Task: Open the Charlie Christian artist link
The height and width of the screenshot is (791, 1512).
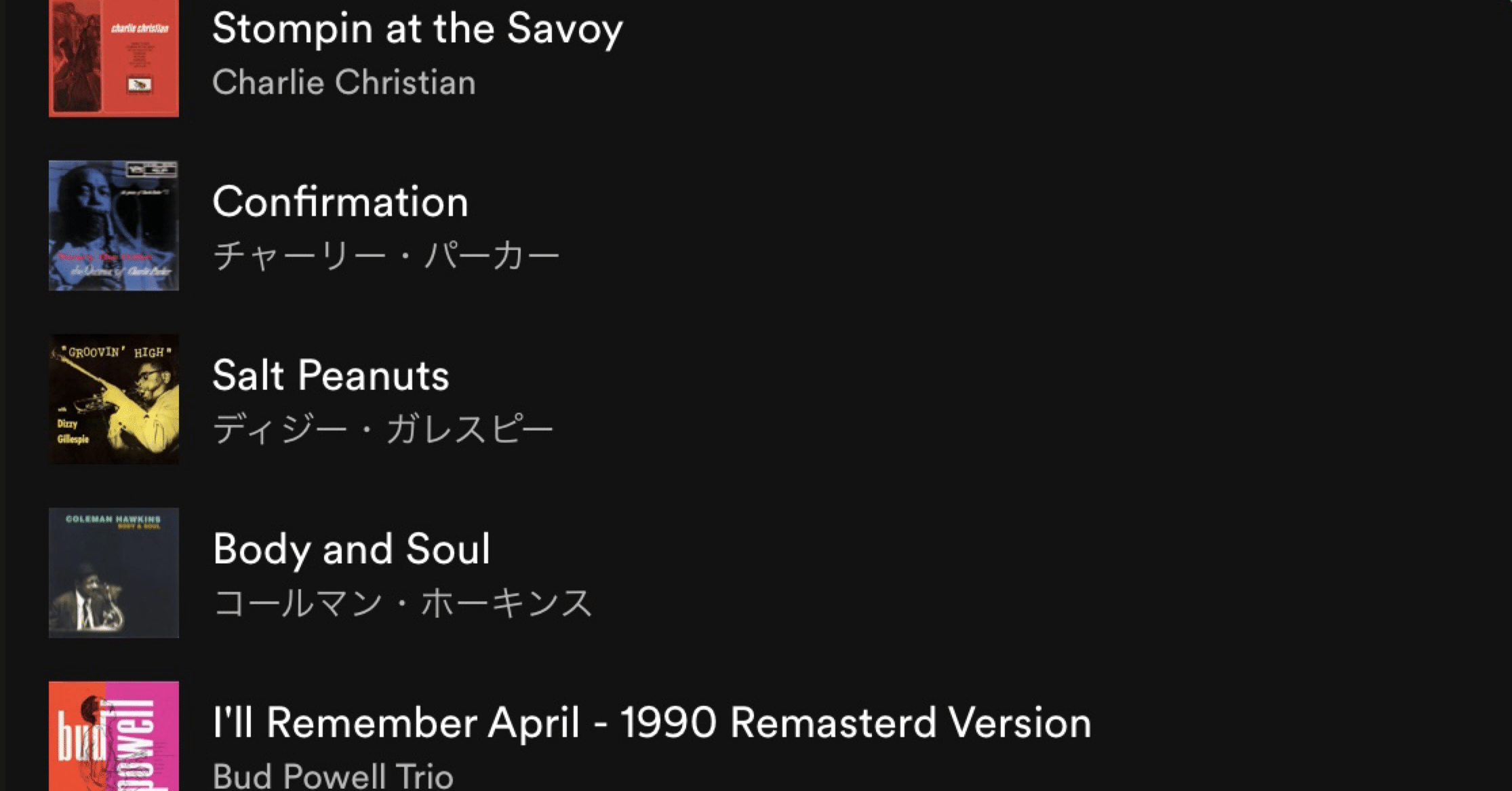Action: [344, 83]
